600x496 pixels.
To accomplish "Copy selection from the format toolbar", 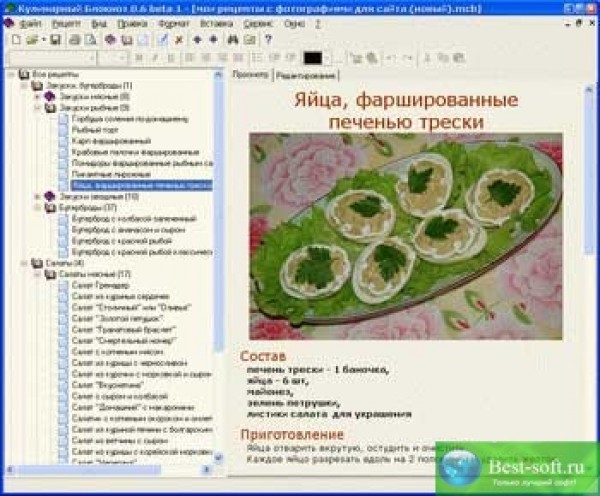I will [443, 58].
